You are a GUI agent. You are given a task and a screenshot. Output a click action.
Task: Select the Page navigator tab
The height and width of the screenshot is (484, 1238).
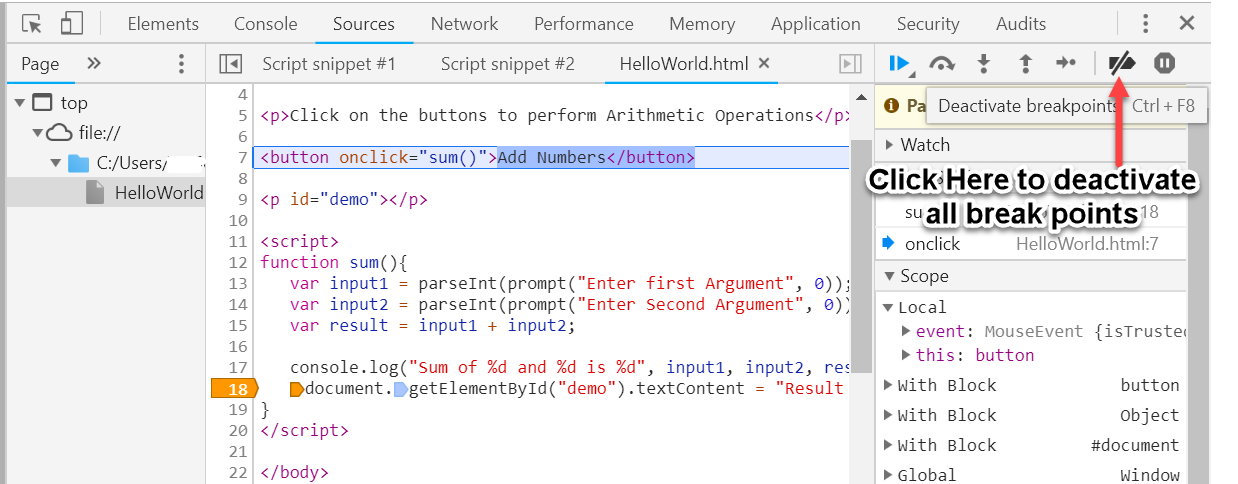40,63
